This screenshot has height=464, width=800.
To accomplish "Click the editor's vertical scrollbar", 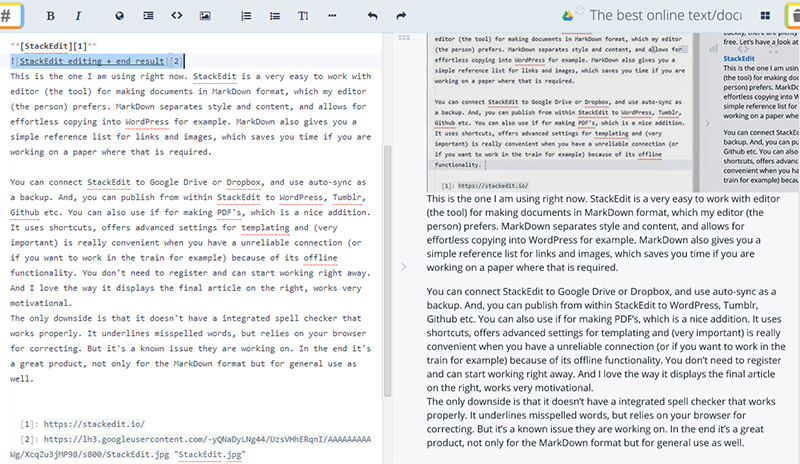I will click(386, 250).
